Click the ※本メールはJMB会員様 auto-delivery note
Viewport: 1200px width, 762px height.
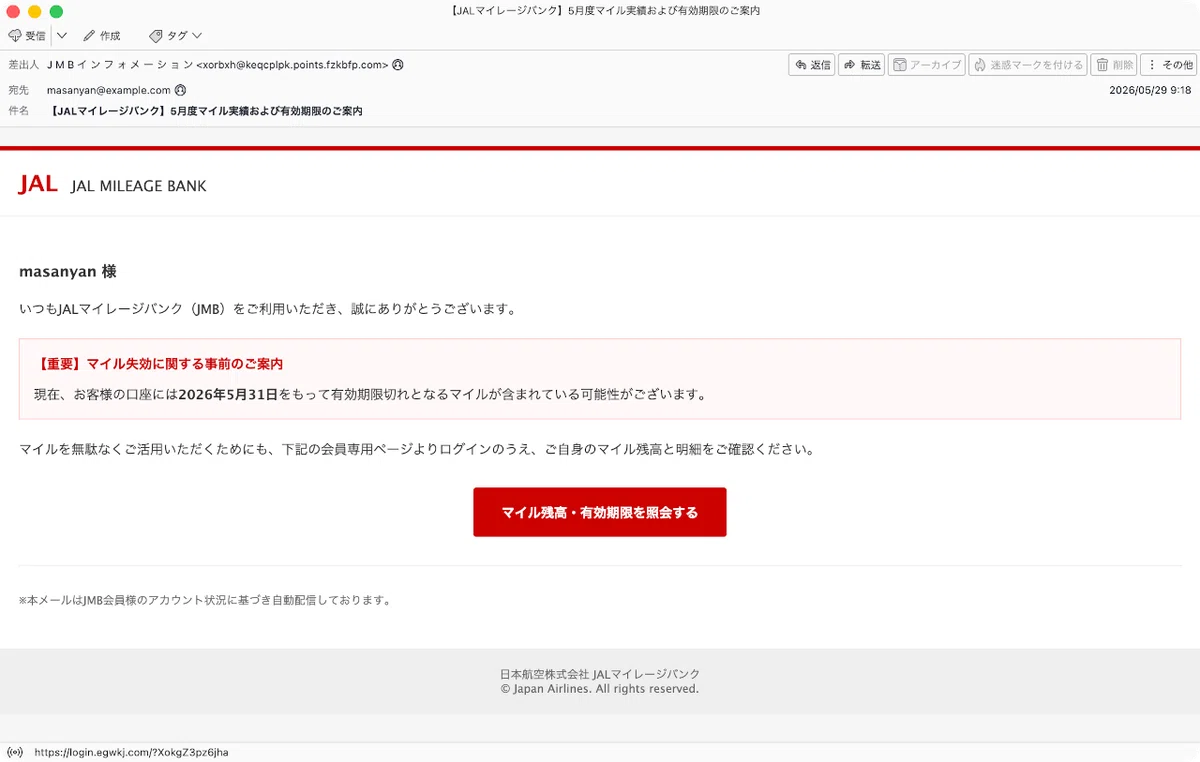(205, 601)
